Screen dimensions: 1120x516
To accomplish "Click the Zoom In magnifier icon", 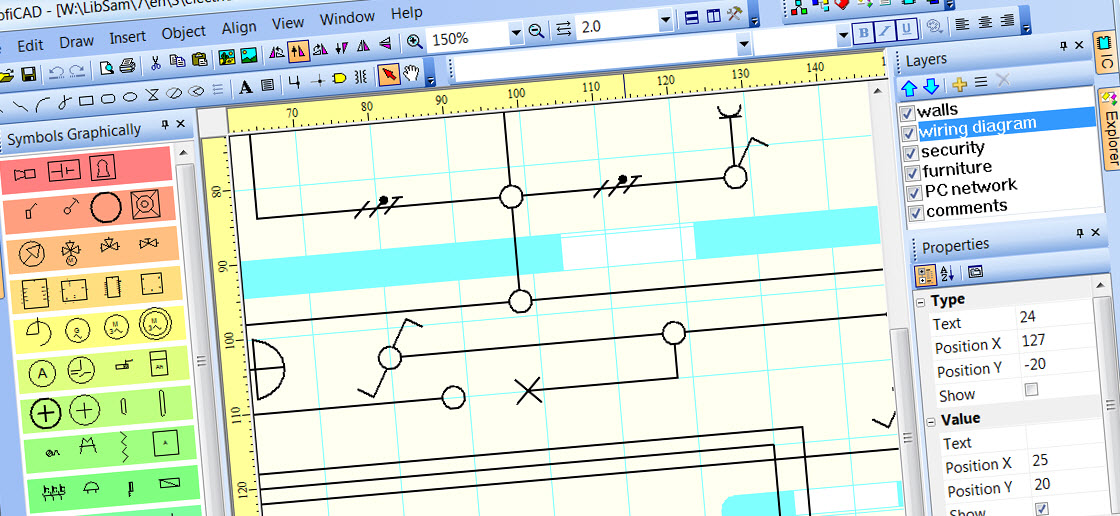I will [x=415, y=41].
